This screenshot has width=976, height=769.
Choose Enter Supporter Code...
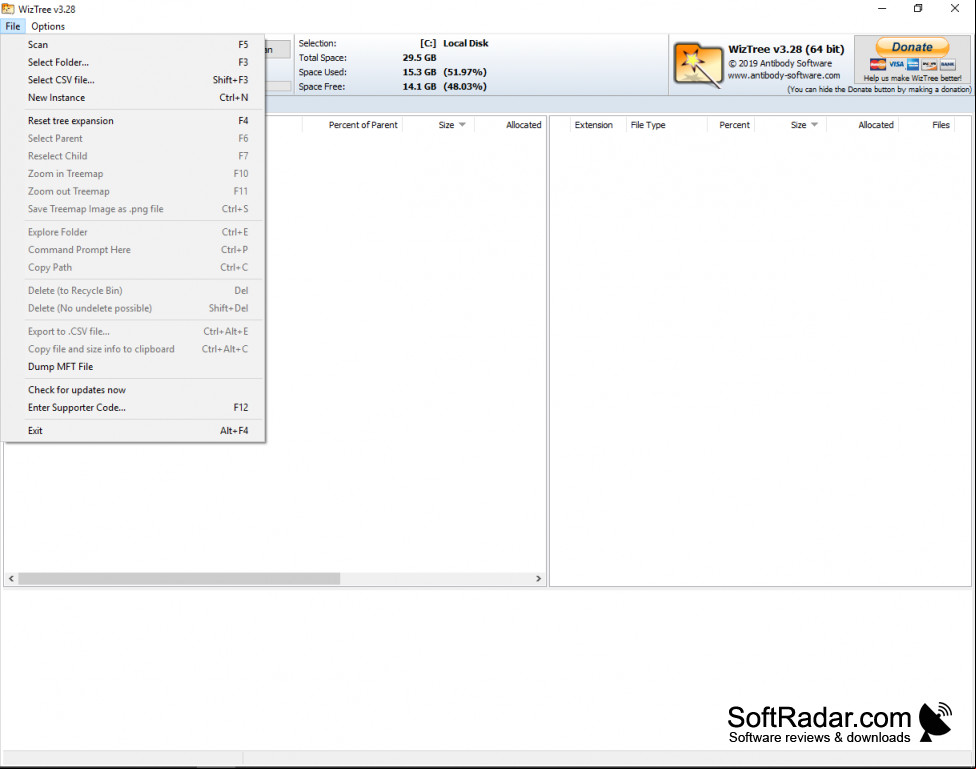133,407
